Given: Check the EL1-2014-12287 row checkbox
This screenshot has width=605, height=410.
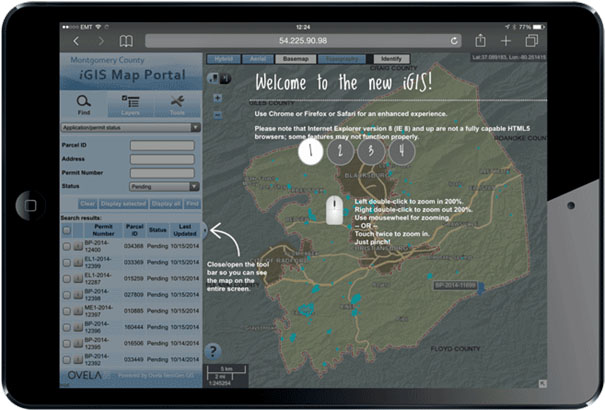Looking at the screenshot, I should click(x=67, y=278).
